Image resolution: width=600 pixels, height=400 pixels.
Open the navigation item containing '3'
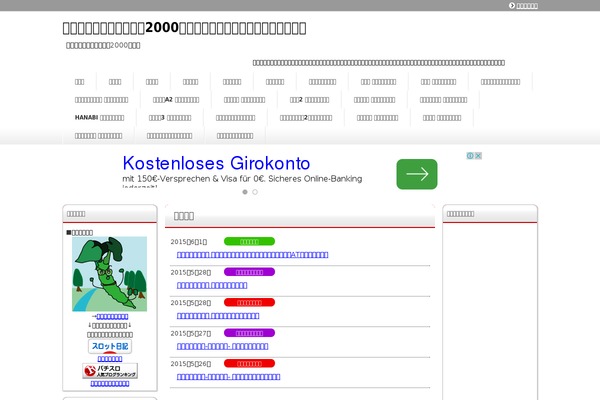170,118
